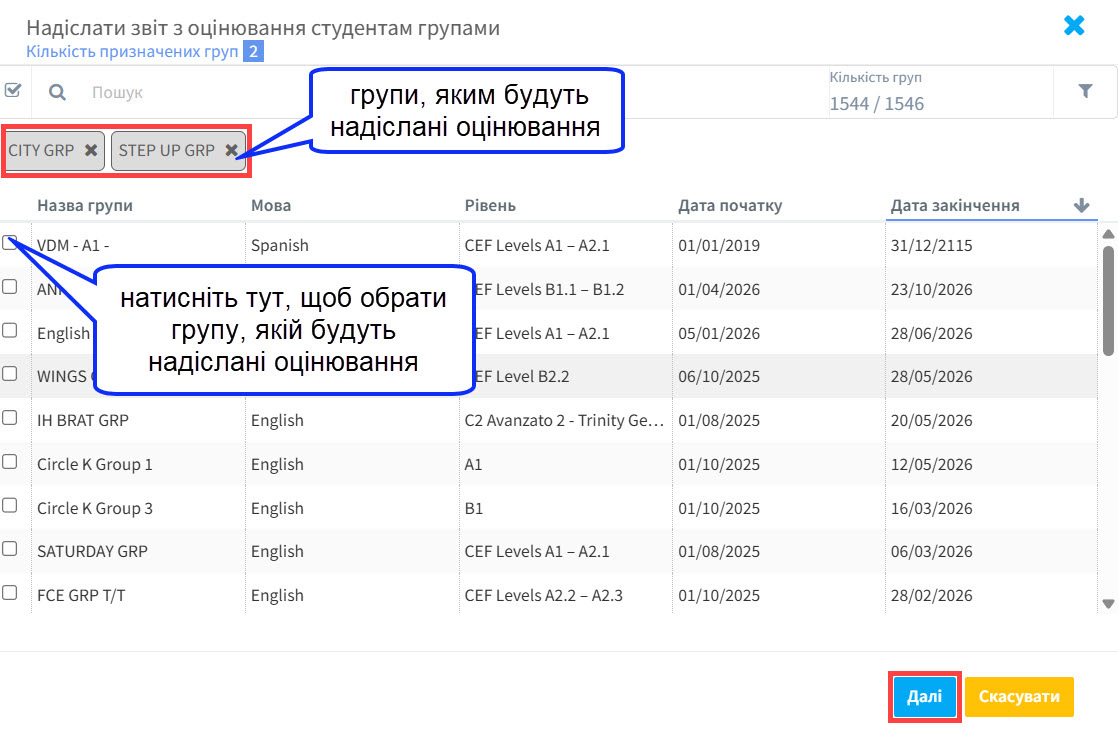The height and width of the screenshot is (737, 1118).
Task: Toggle the select-all checkbox icon
Action: (x=13, y=91)
